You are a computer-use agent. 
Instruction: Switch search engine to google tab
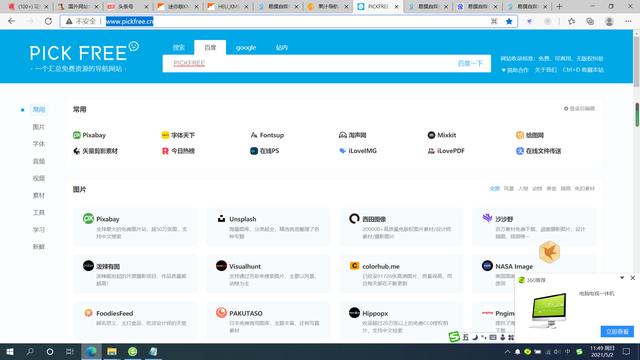click(x=246, y=47)
